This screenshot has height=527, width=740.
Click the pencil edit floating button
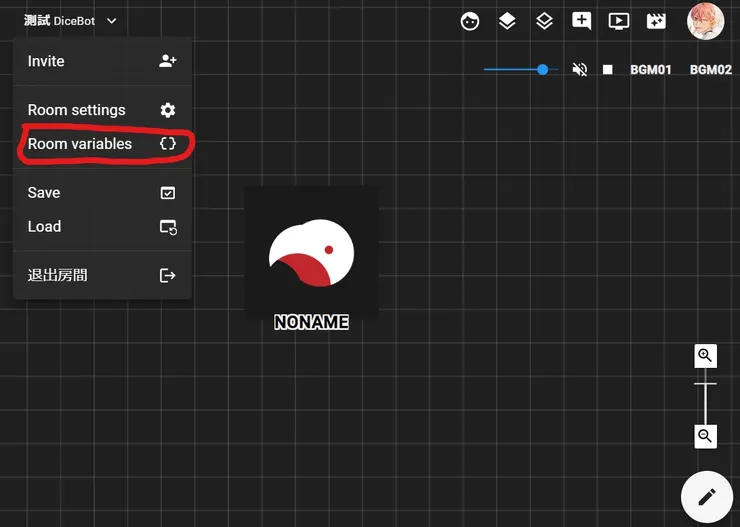(x=706, y=497)
